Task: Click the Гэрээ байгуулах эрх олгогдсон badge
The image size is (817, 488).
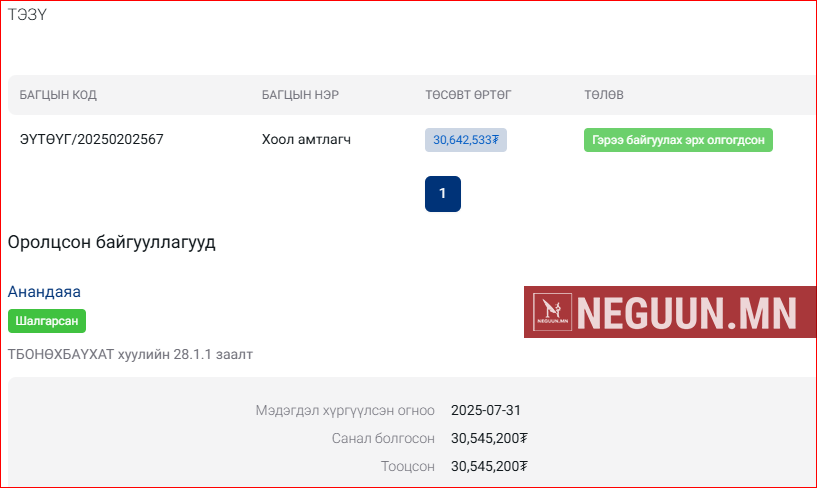Action: pyautogui.click(x=678, y=140)
